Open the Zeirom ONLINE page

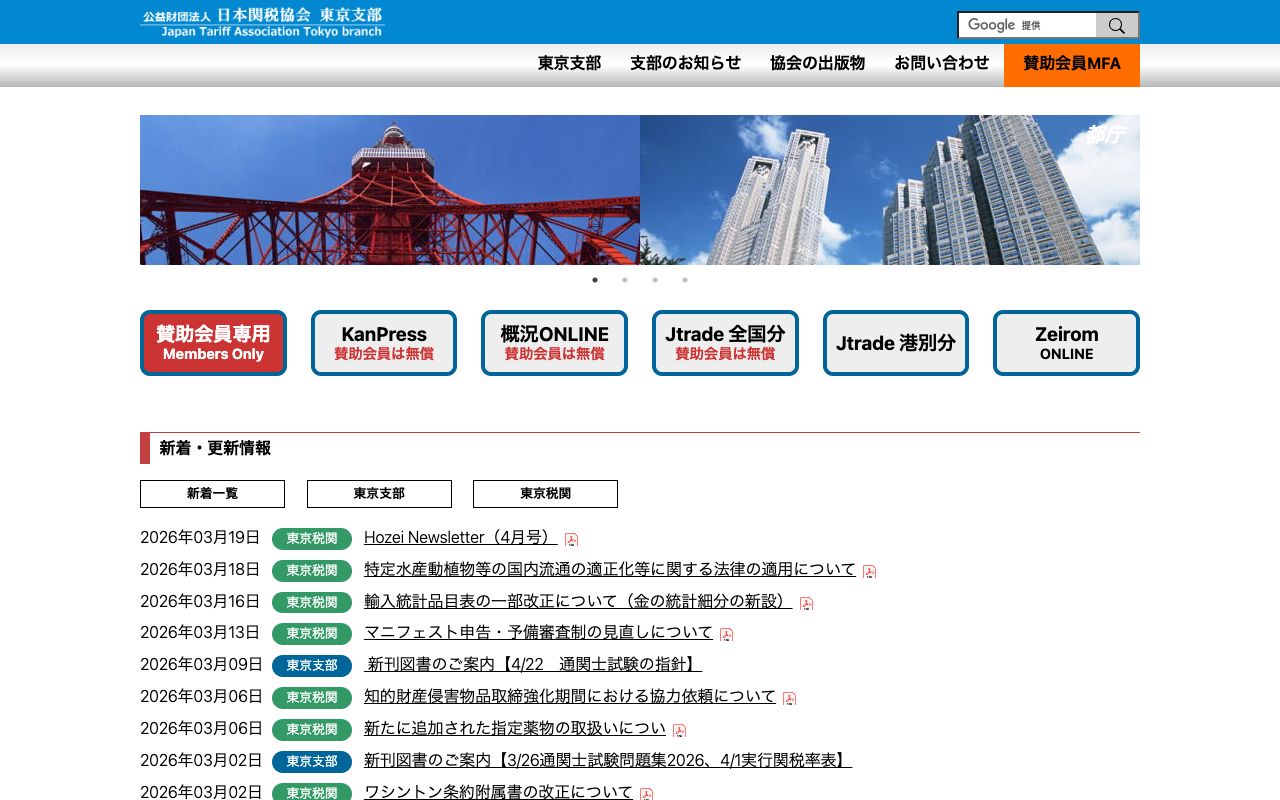point(1066,342)
